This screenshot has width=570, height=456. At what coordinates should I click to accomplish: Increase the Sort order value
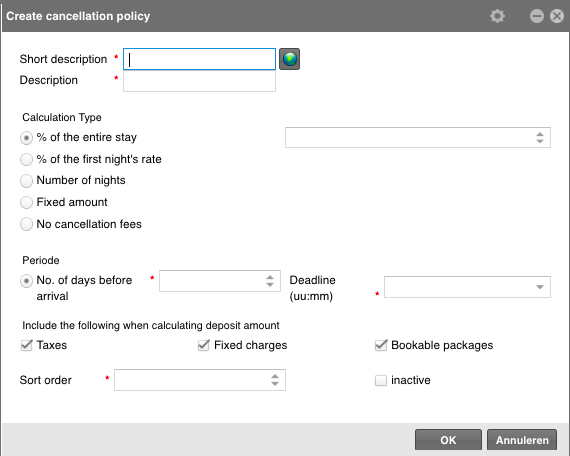click(275, 377)
